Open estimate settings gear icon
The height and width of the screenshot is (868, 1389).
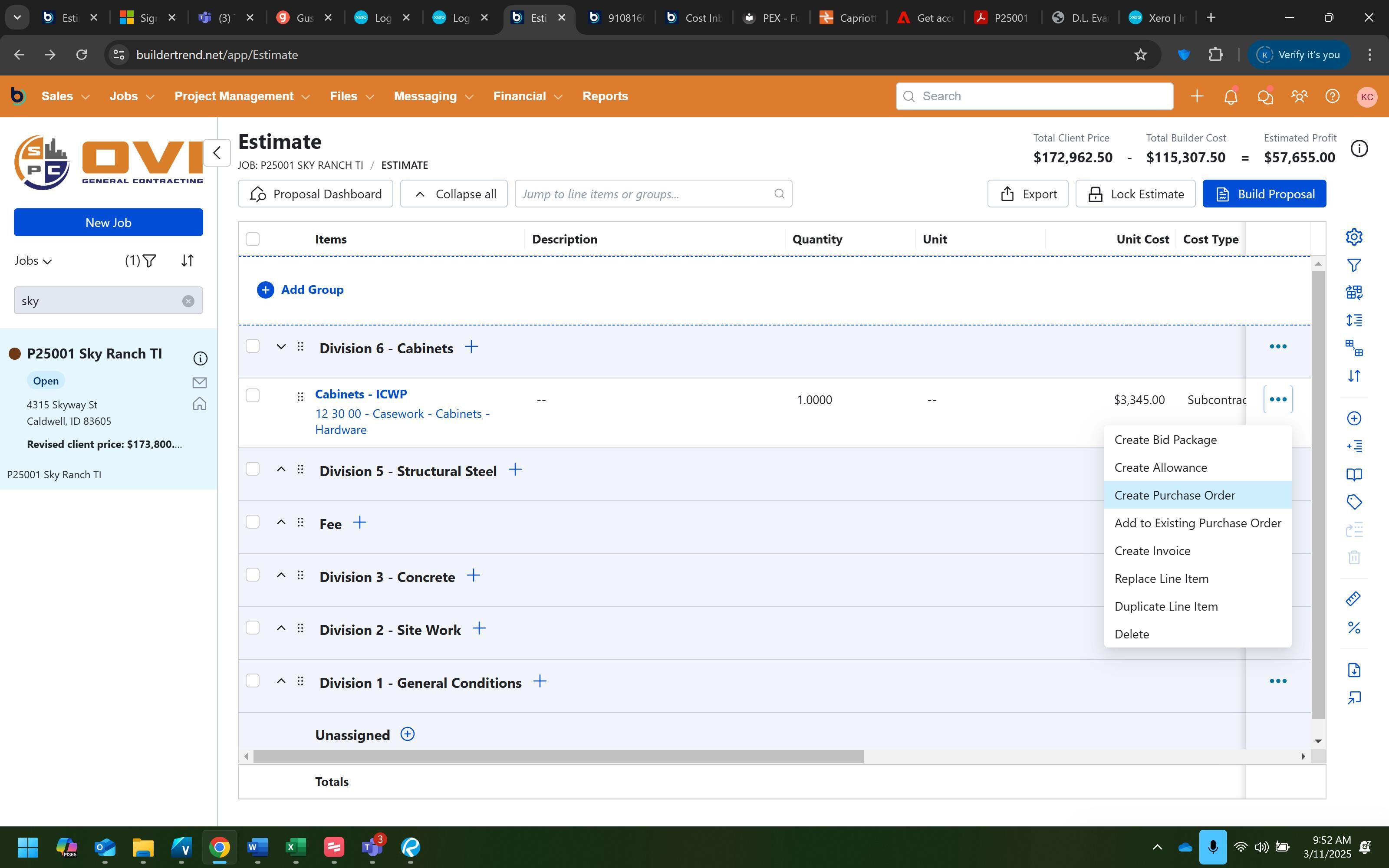1354,237
